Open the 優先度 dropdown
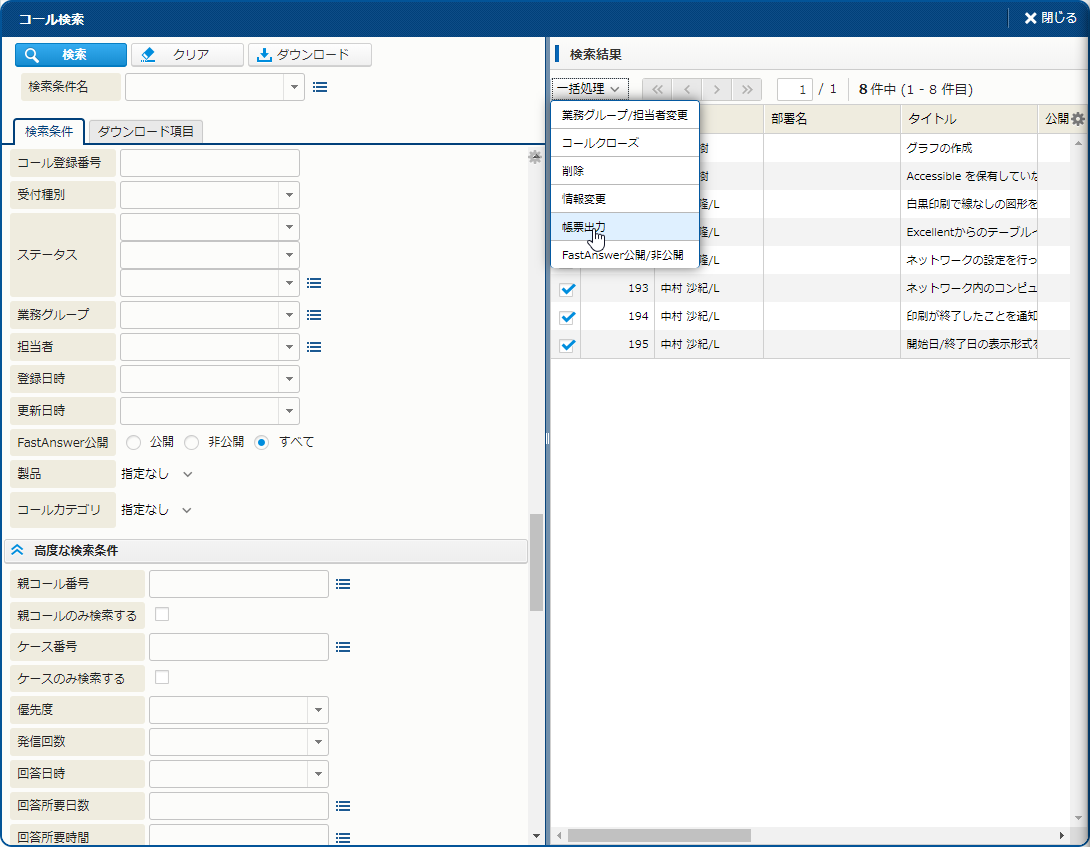This screenshot has width=1090, height=847. click(318, 710)
